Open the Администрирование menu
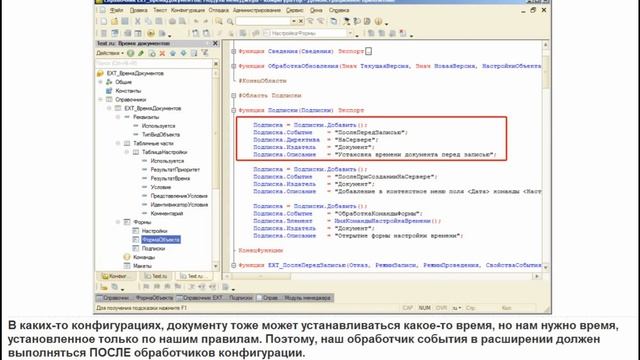Viewport: 640px width, 360px height. click(x=256, y=10)
